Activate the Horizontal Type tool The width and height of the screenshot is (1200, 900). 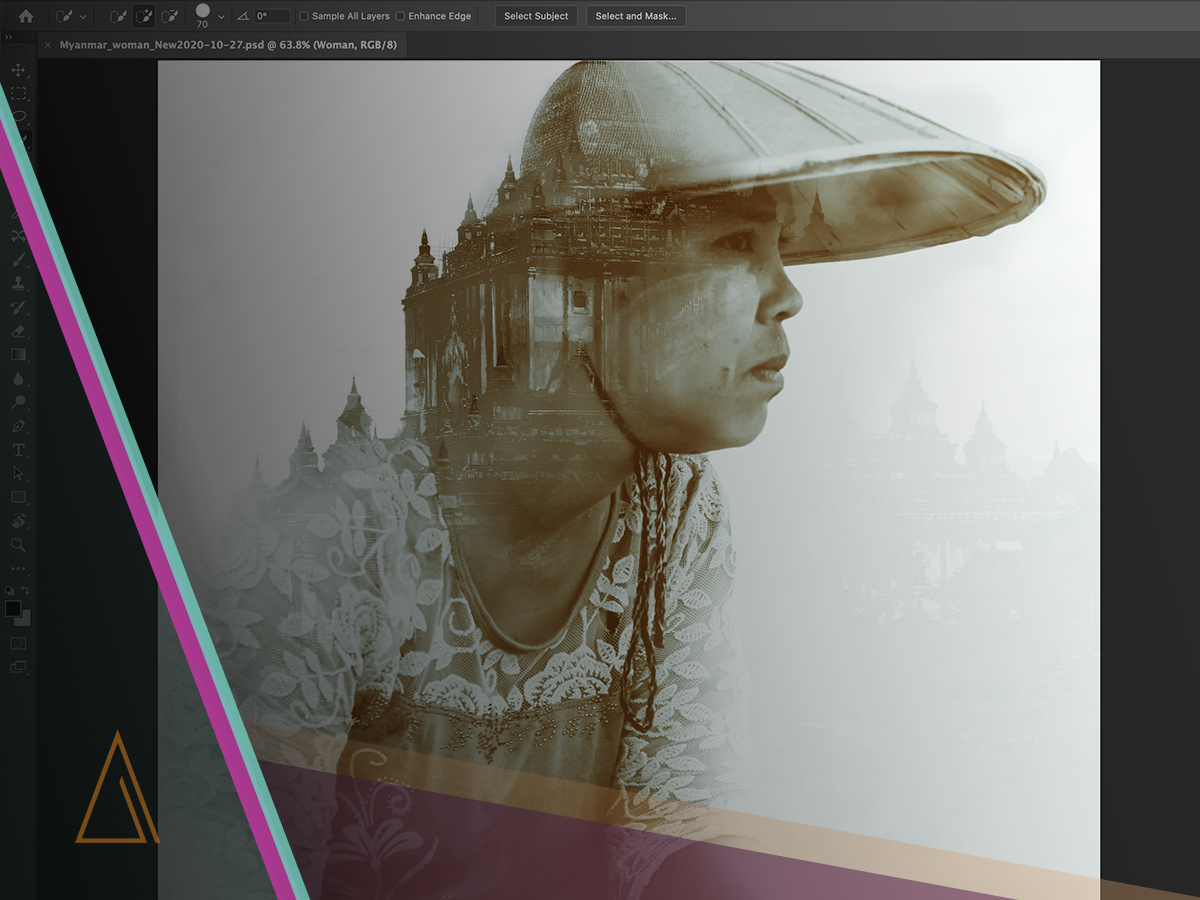18,450
